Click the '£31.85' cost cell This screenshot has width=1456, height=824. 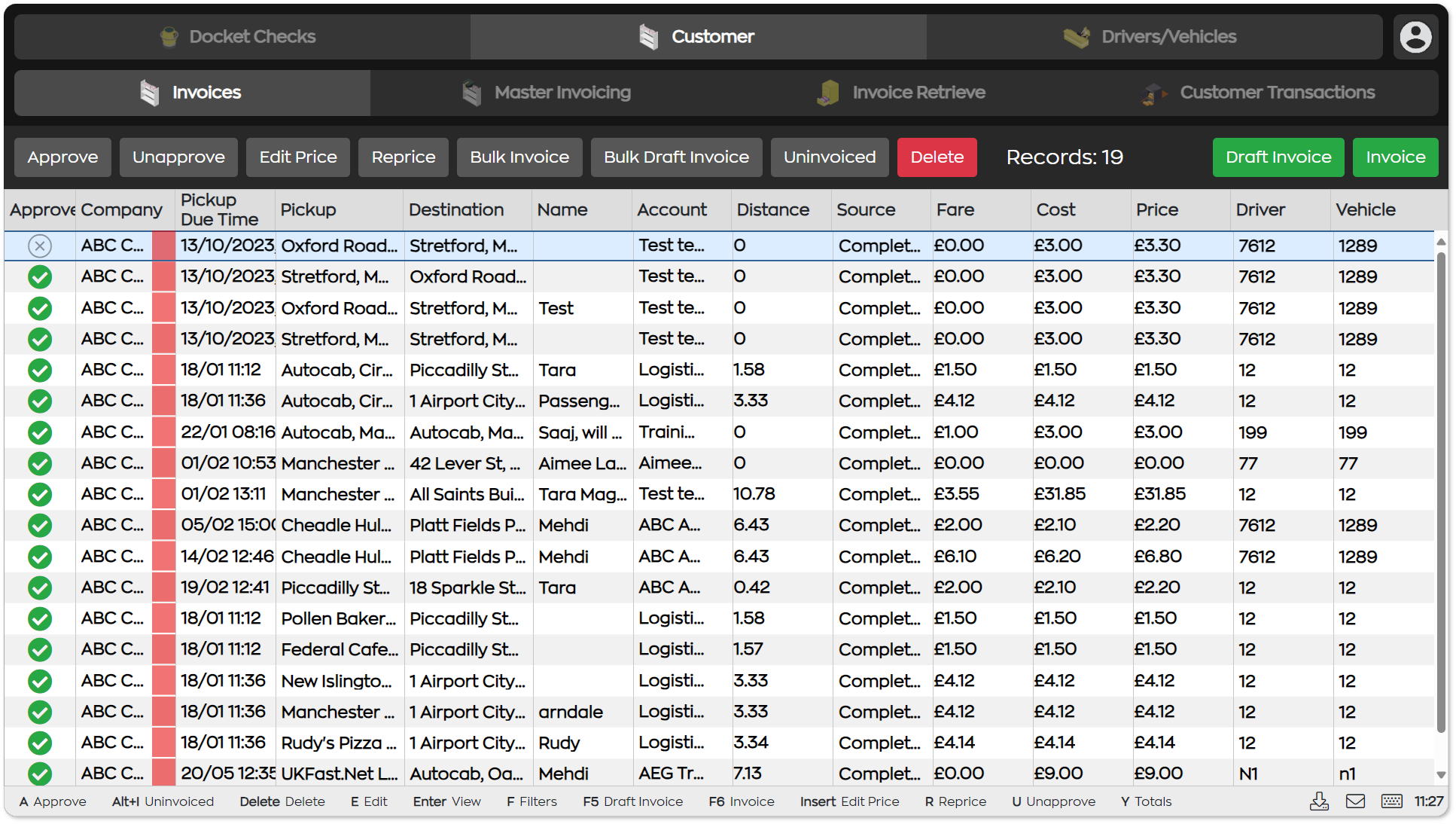[1081, 494]
